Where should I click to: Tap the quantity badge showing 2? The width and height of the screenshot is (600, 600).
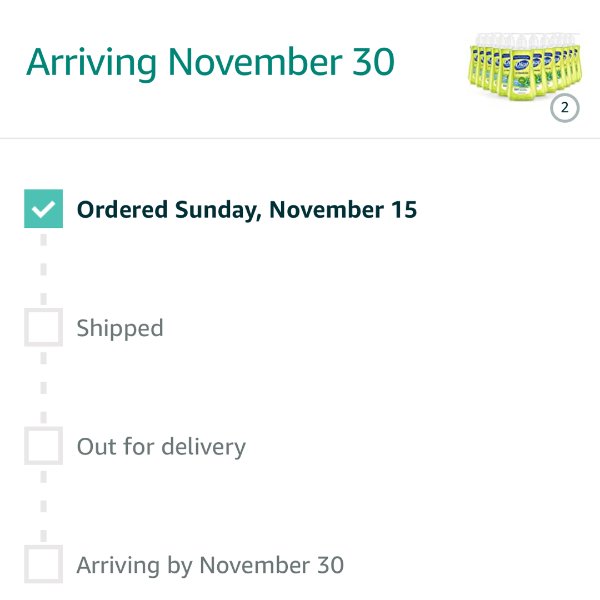click(564, 108)
